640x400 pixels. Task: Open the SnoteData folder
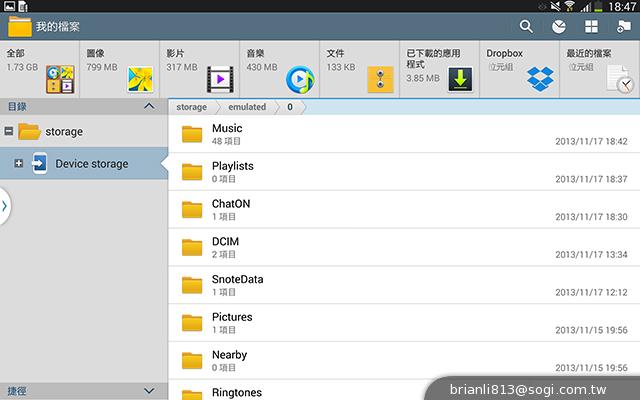click(404, 285)
